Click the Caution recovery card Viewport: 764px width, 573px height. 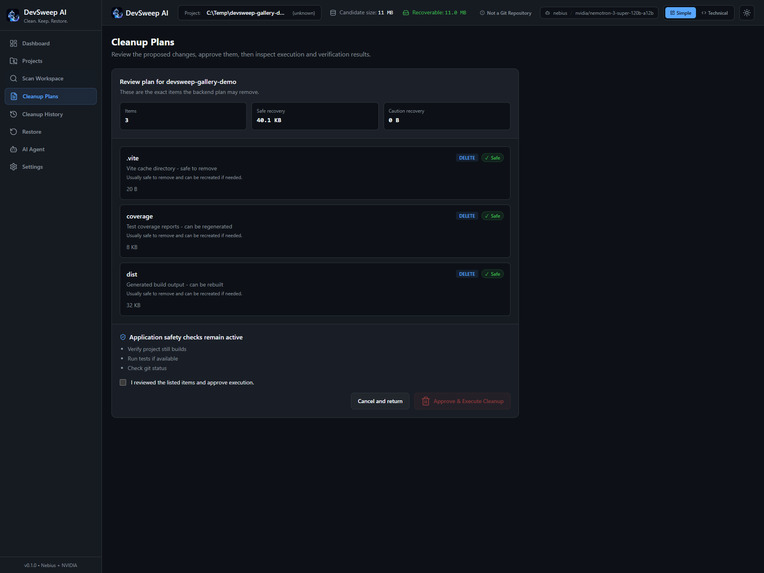click(x=447, y=116)
